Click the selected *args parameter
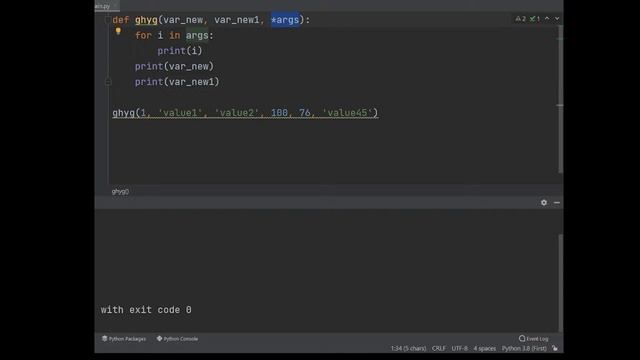The width and height of the screenshot is (640, 360). (x=285, y=20)
